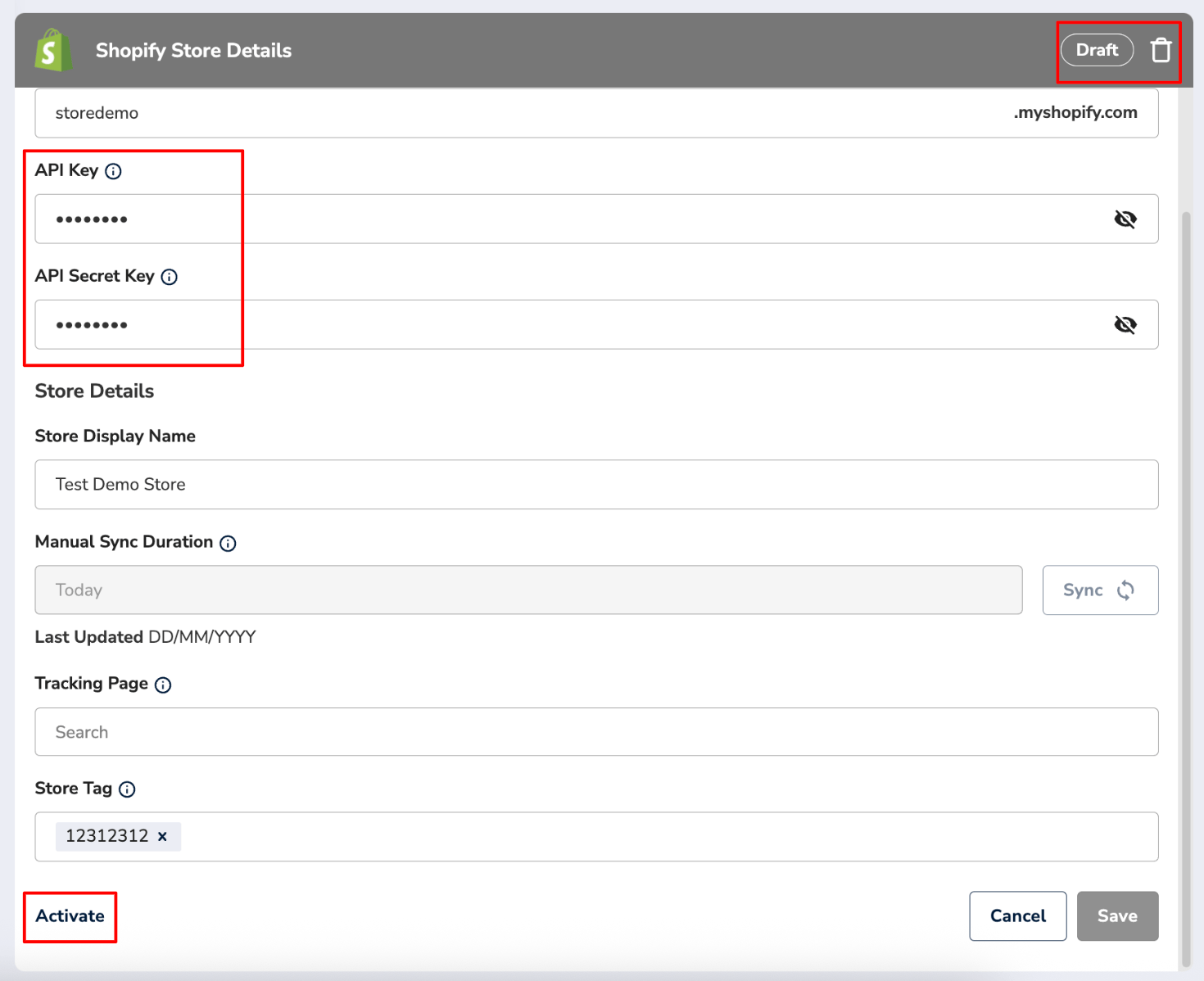Screen dimensions: 1204x981
Task: Click the Draft status badge
Action: click(1097, 50)
